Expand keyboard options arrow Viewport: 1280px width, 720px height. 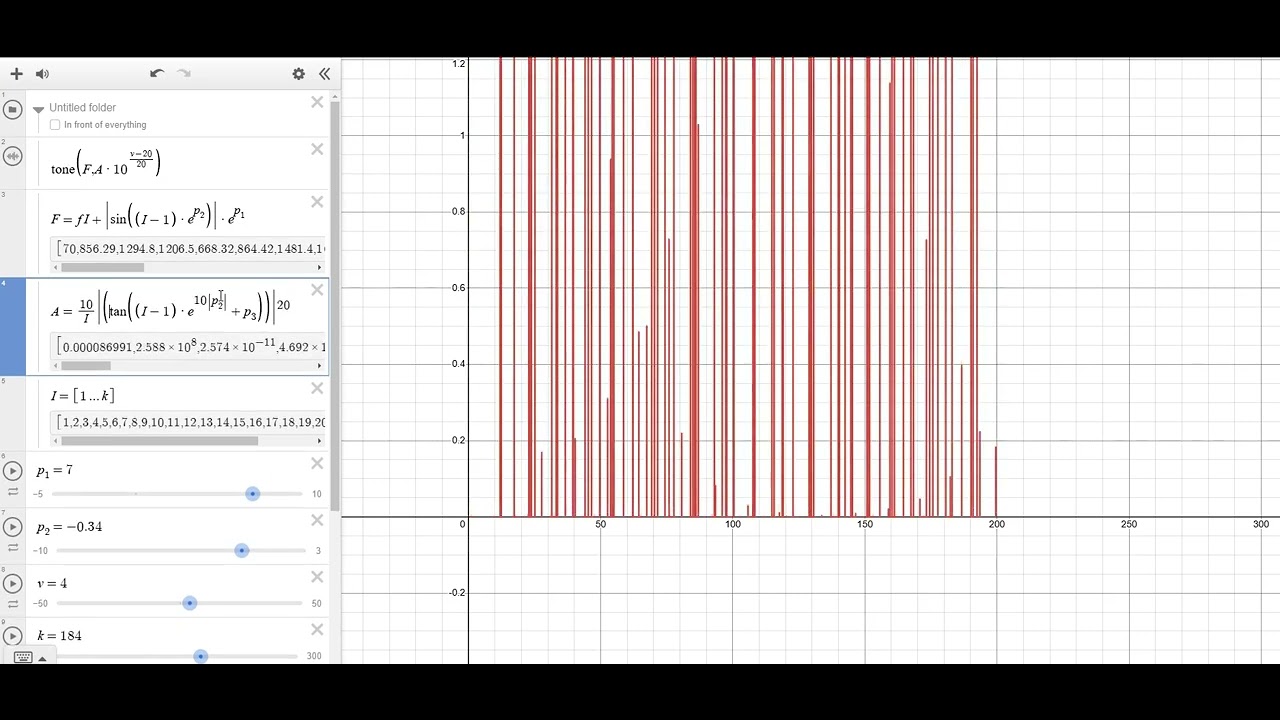pos(42,658)
